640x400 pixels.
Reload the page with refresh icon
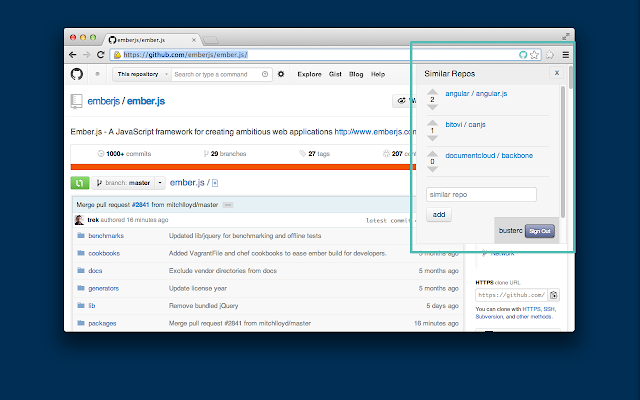click(x=100, y=55)
